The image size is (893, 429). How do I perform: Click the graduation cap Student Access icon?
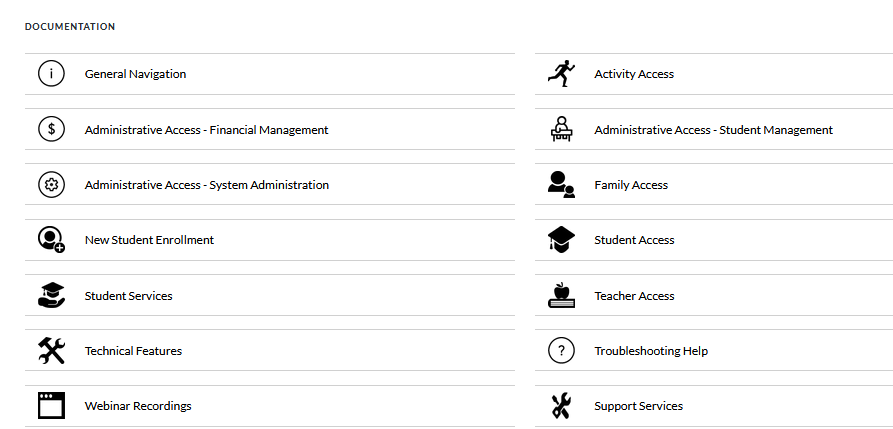[x=561, y=240]
